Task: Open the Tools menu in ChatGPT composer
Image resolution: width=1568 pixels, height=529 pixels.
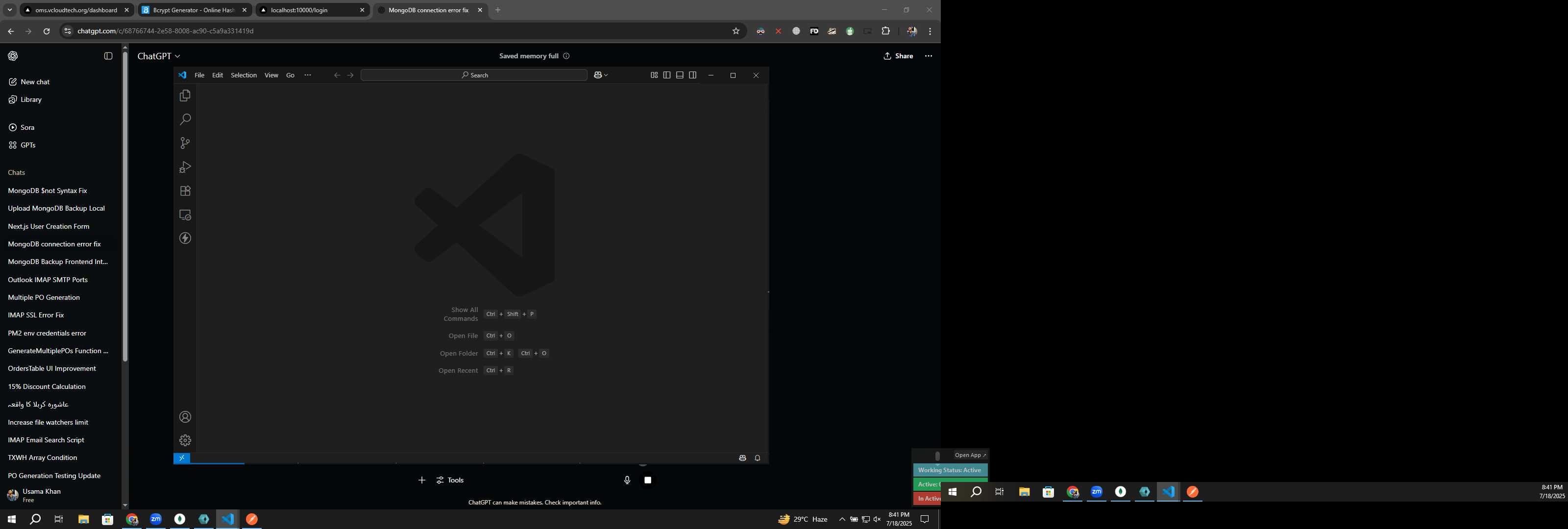Action: pyautogui.click(x=450, y=481)
